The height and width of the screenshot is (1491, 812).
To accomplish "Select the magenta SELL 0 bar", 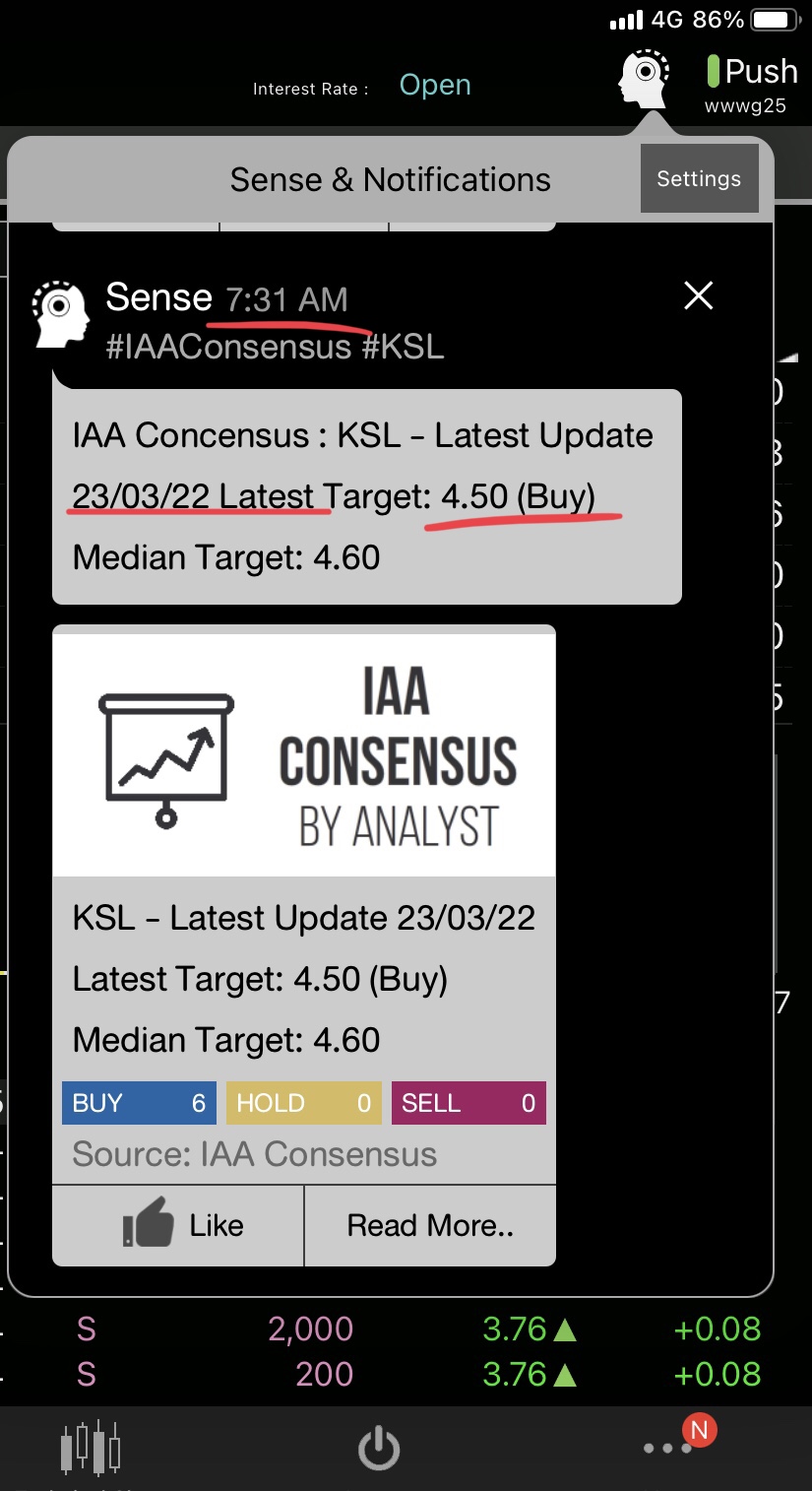I will [x=468, y=1103].
